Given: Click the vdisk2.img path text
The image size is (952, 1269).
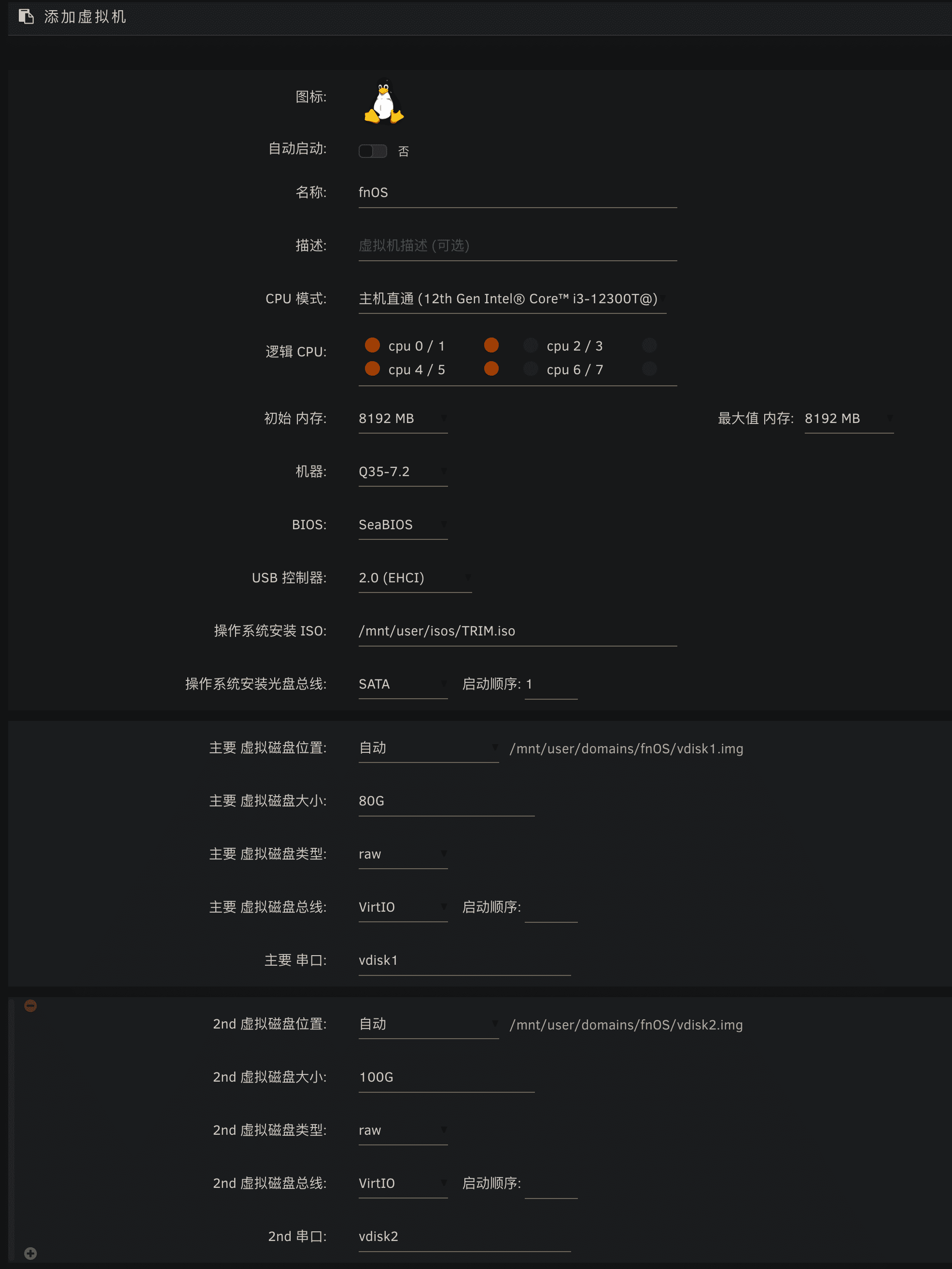Looking at the screenshot, I should (626, 1025).
